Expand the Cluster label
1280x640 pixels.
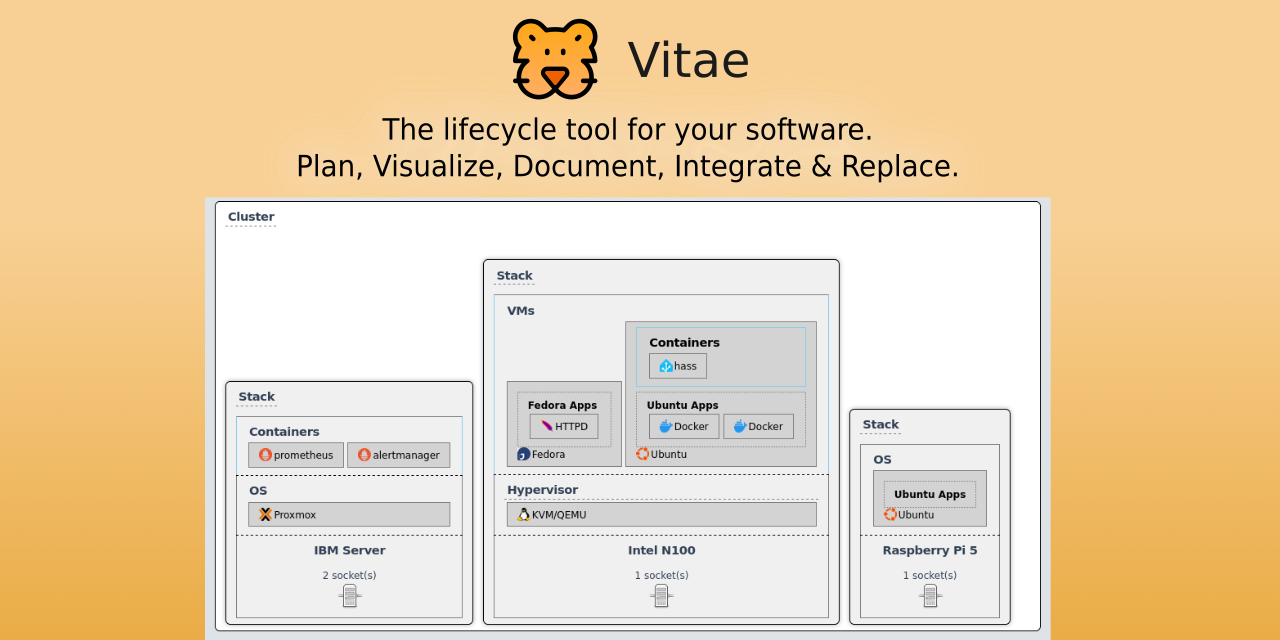[250, 217]
